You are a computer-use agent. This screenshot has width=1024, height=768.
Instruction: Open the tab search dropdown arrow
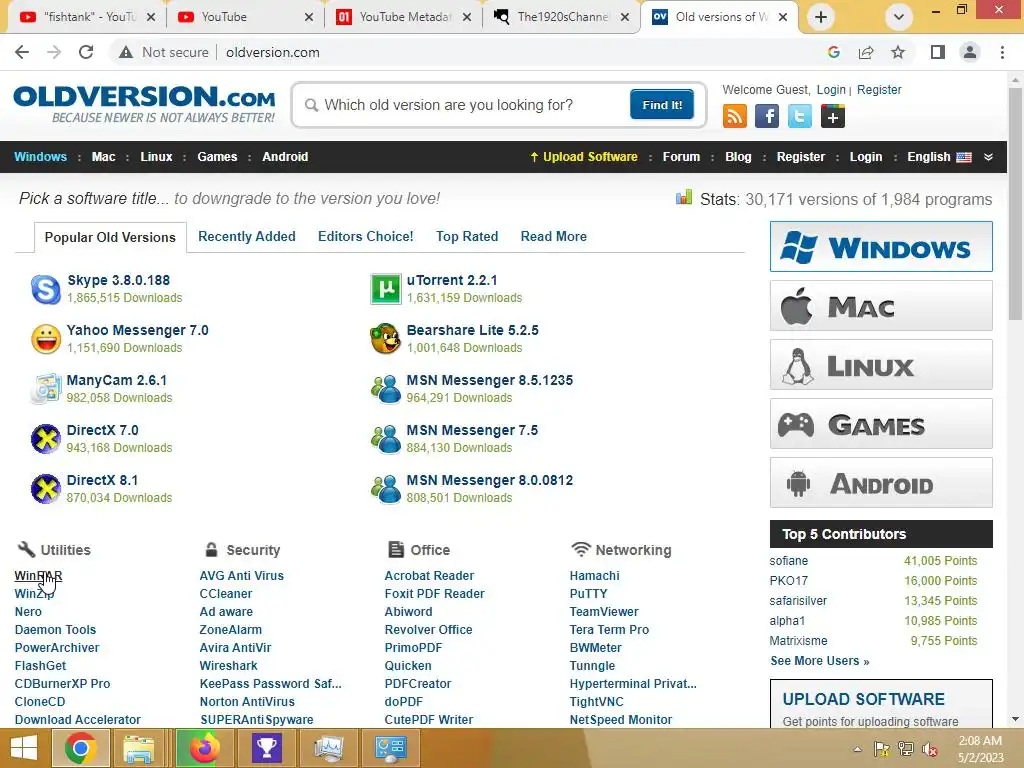[x=899, y=17]
